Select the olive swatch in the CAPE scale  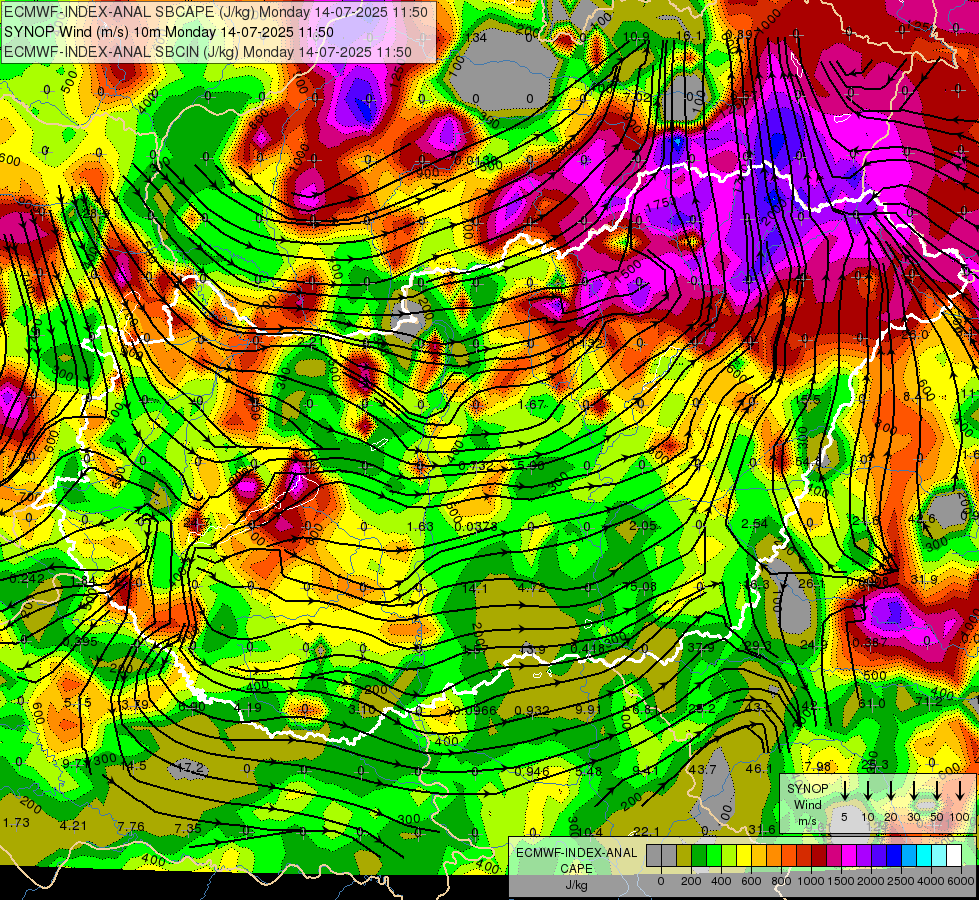684,856
